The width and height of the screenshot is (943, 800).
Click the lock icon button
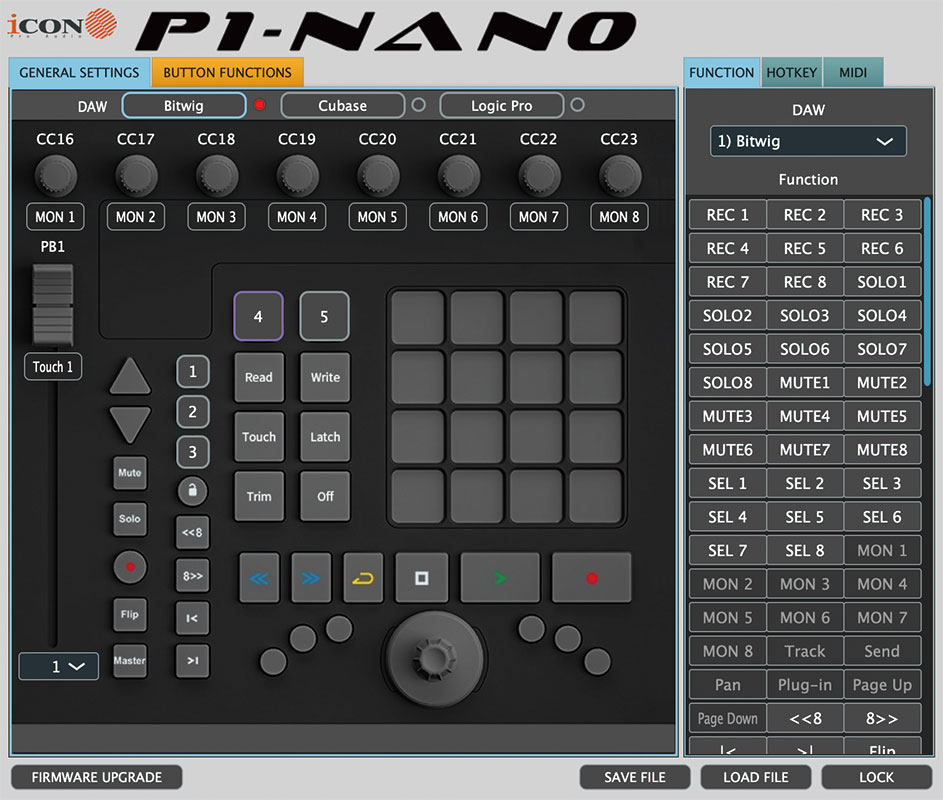192,491
